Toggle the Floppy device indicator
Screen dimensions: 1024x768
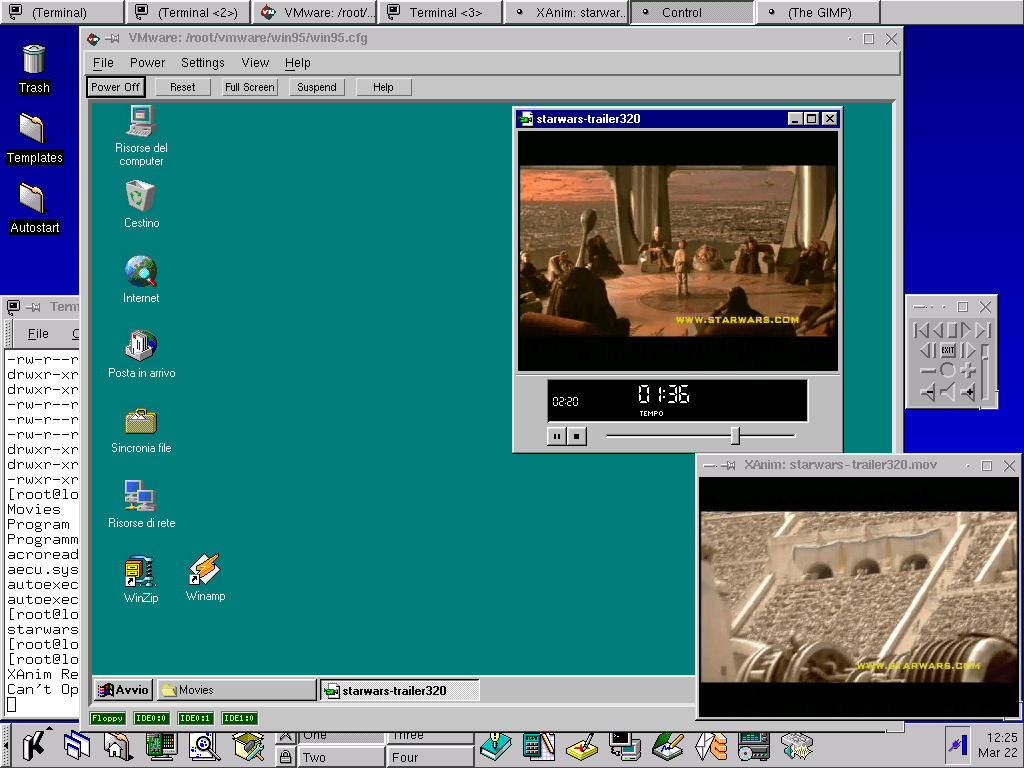tap(108, 718)
